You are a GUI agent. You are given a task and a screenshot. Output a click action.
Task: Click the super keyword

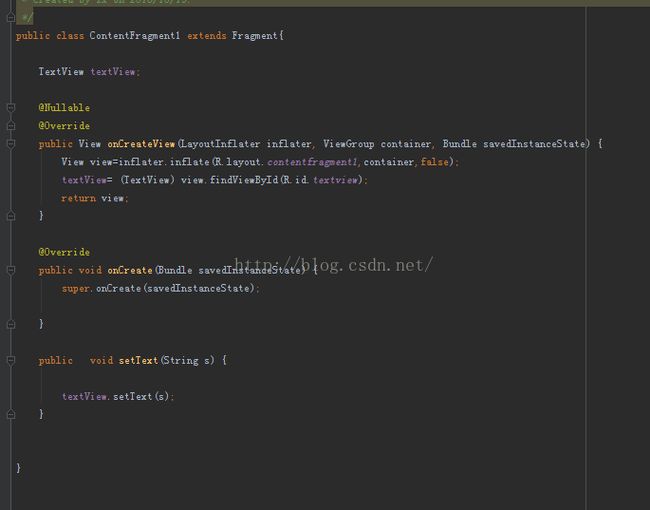[x=75, y=289]
